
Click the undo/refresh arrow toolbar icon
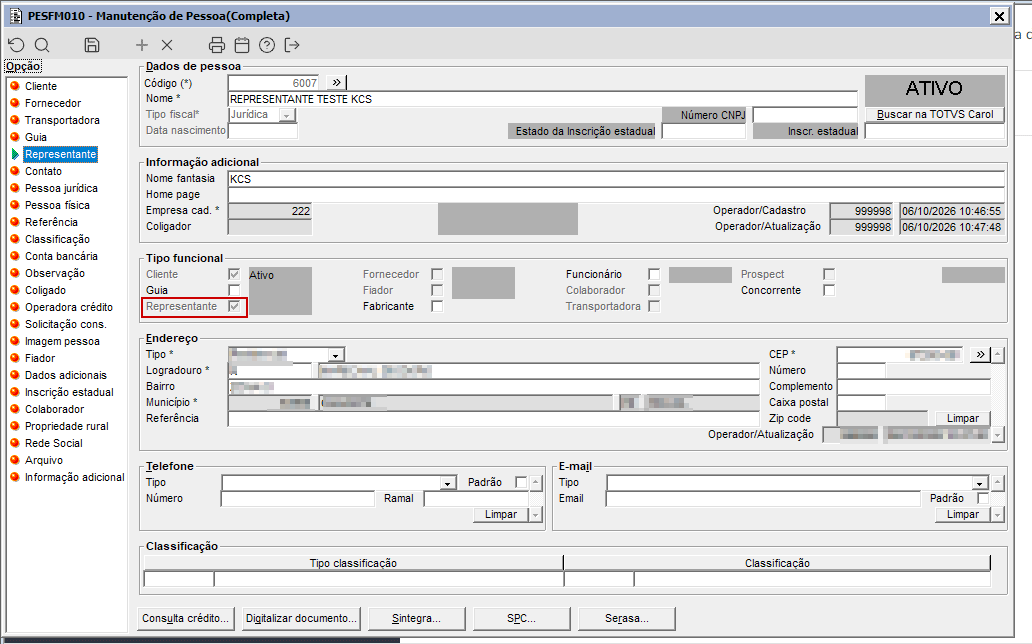pyautogui.click(x=16, y=45)
